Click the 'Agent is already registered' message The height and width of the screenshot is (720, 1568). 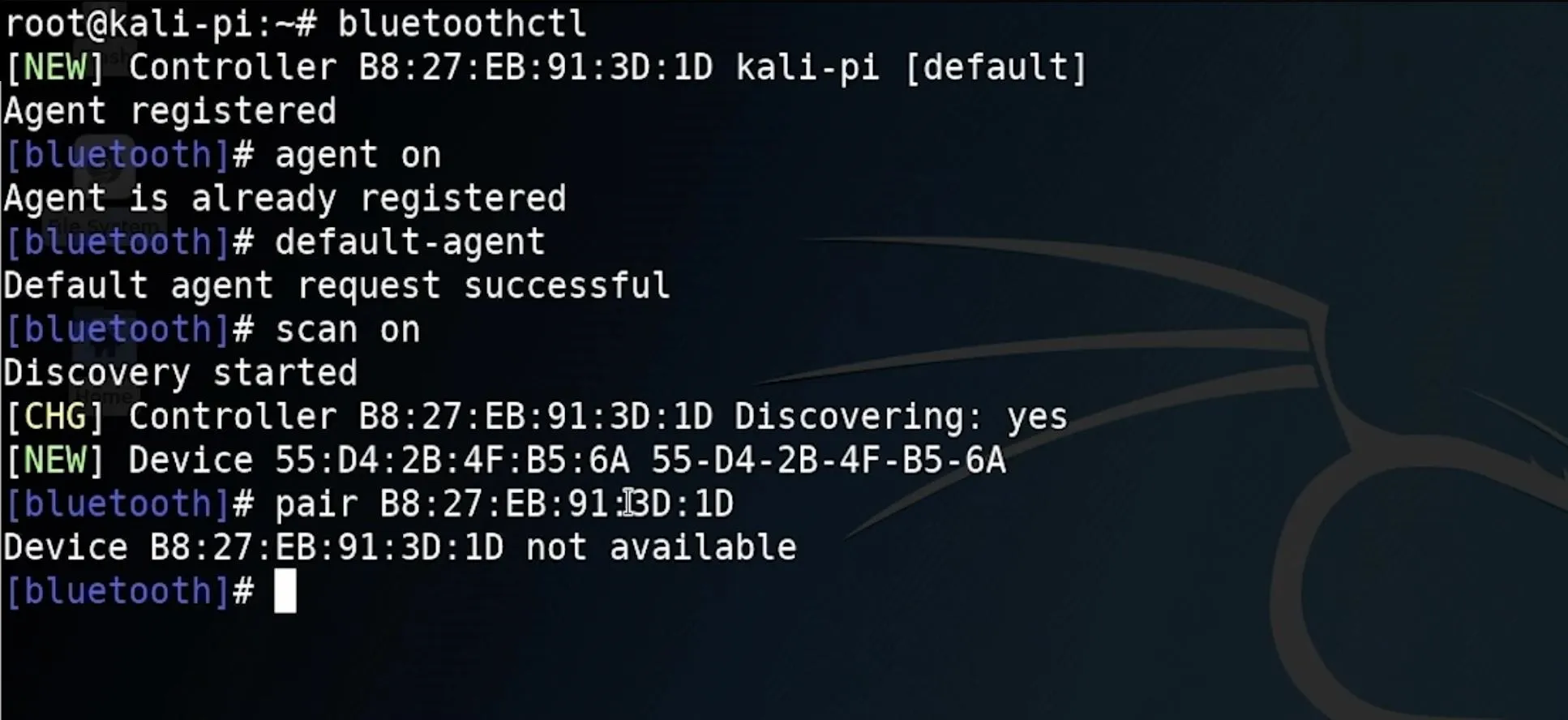[x=285, y=199]
